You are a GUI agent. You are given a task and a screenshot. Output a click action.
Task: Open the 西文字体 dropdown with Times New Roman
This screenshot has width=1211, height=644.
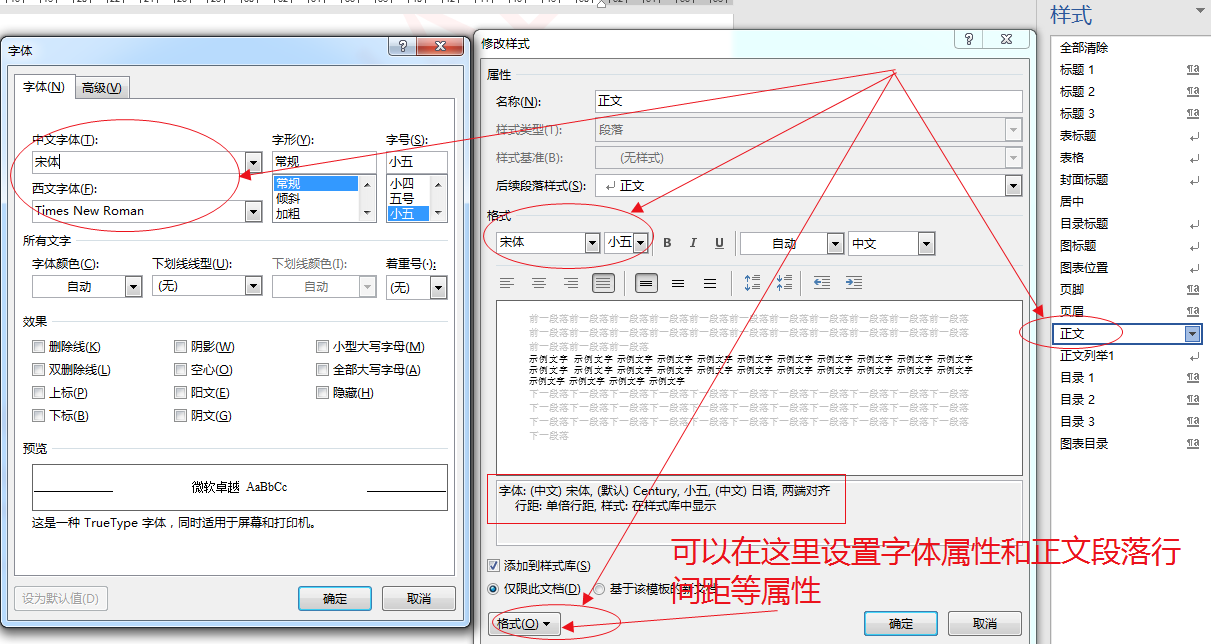253,211
